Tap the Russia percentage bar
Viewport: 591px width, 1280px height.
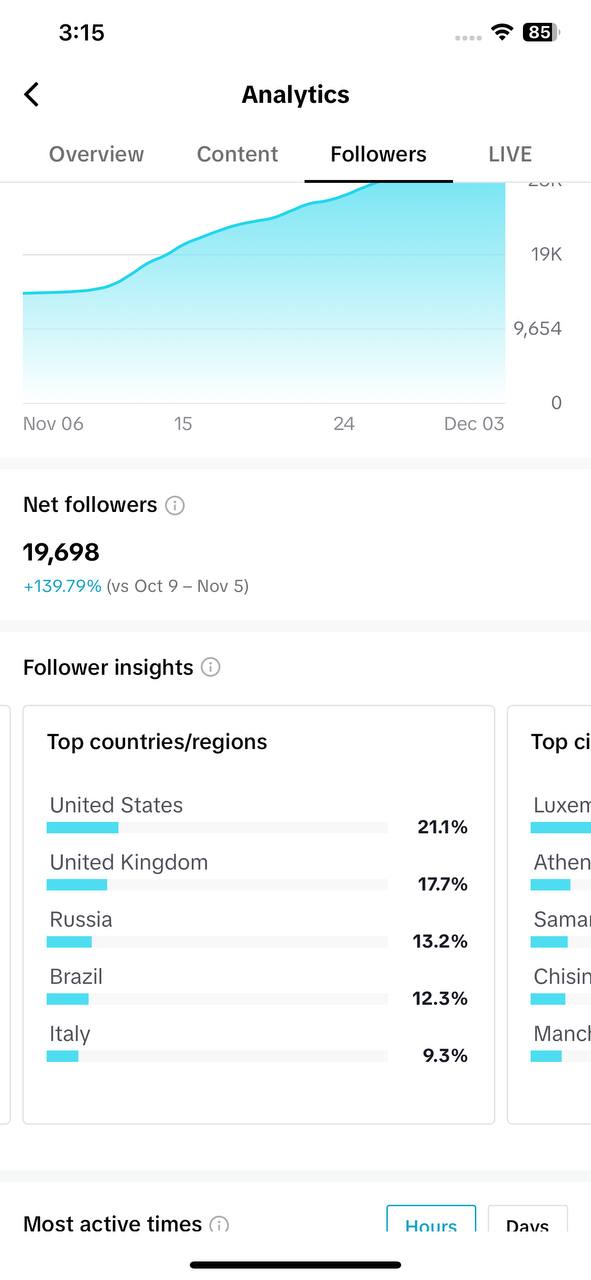click(217, 941)
